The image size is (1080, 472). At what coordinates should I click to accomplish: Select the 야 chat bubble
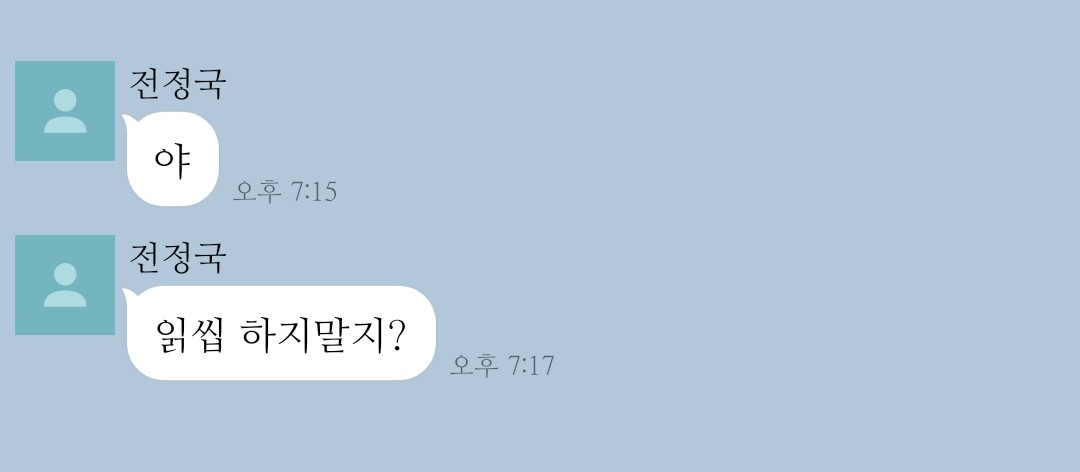coord(173,159)
